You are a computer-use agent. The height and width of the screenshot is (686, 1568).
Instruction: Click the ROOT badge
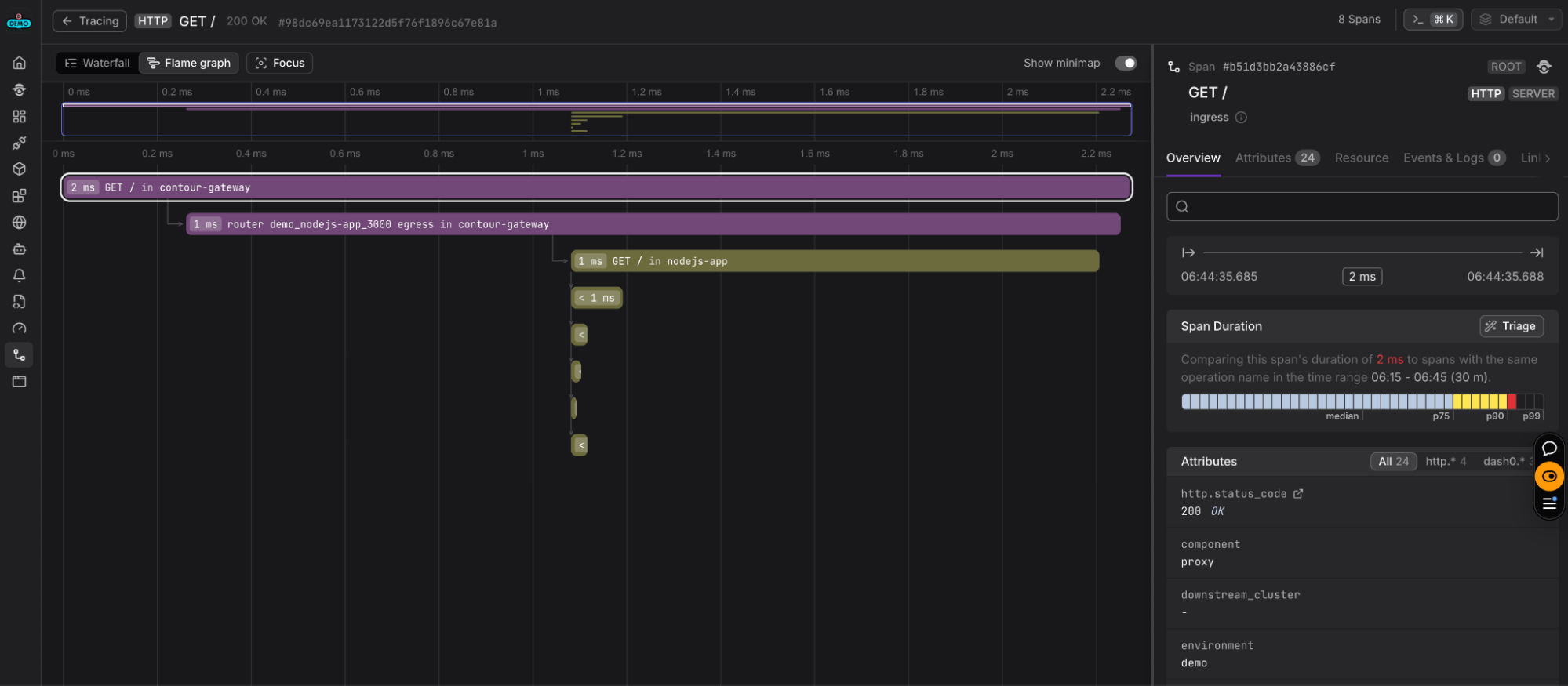1506,67
